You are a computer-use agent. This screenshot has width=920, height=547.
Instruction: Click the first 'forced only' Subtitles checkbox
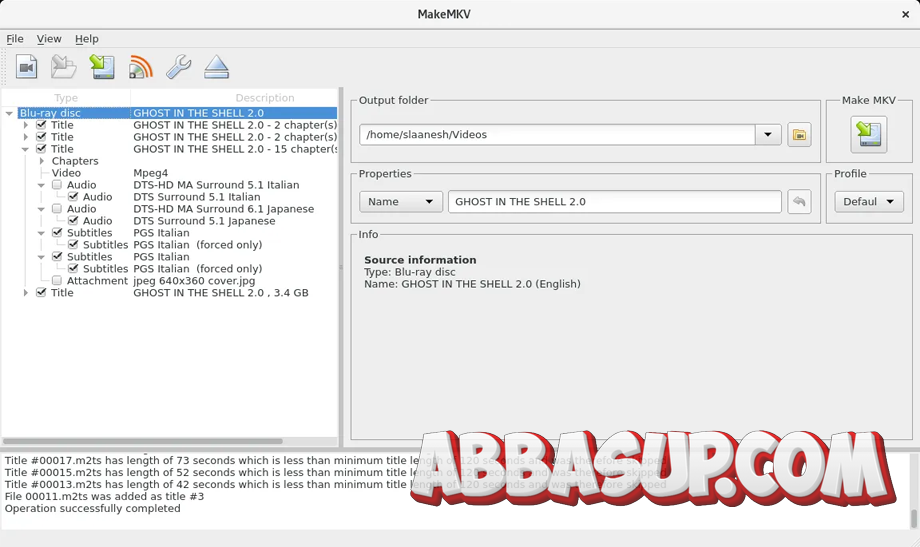tap(73, 245)
